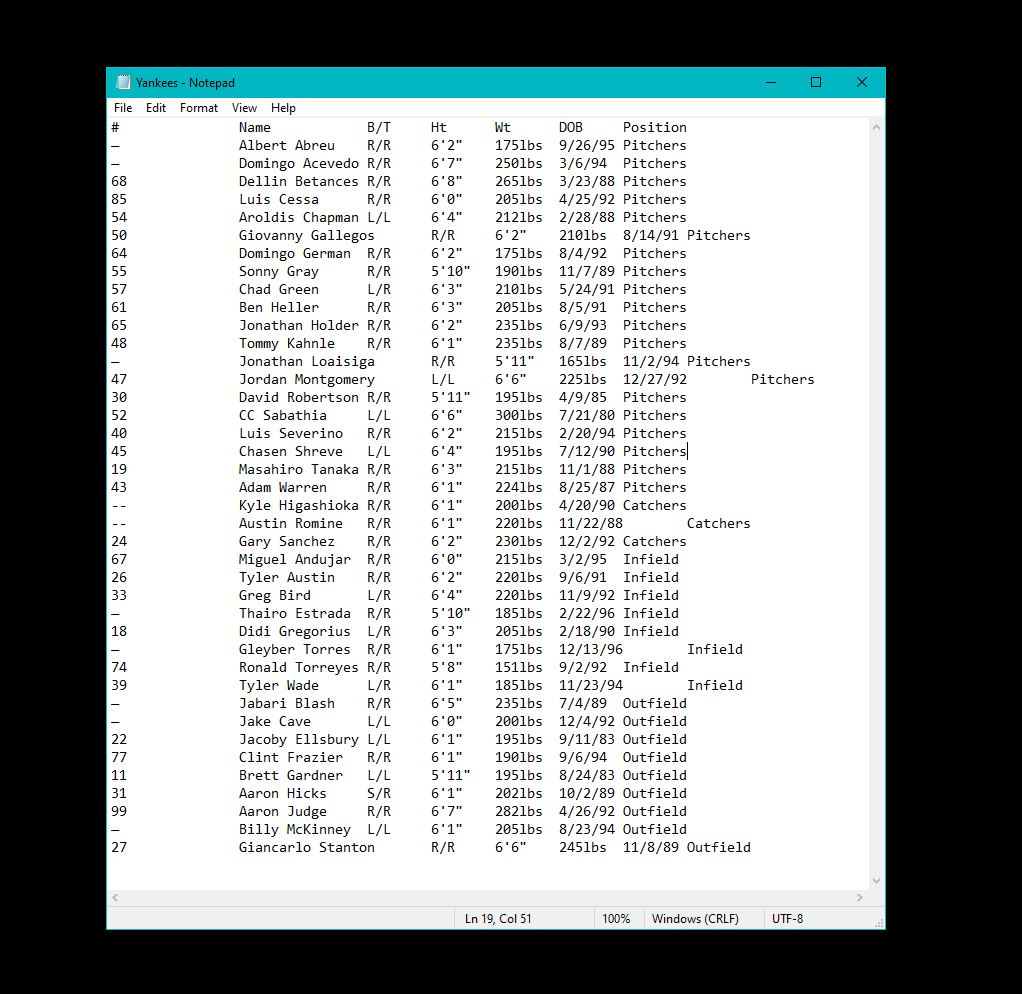The width and height of the screenshot is (1022, 994).
Task: Open the Help menu
Action: pyautogui.click(x=283, y=107)
